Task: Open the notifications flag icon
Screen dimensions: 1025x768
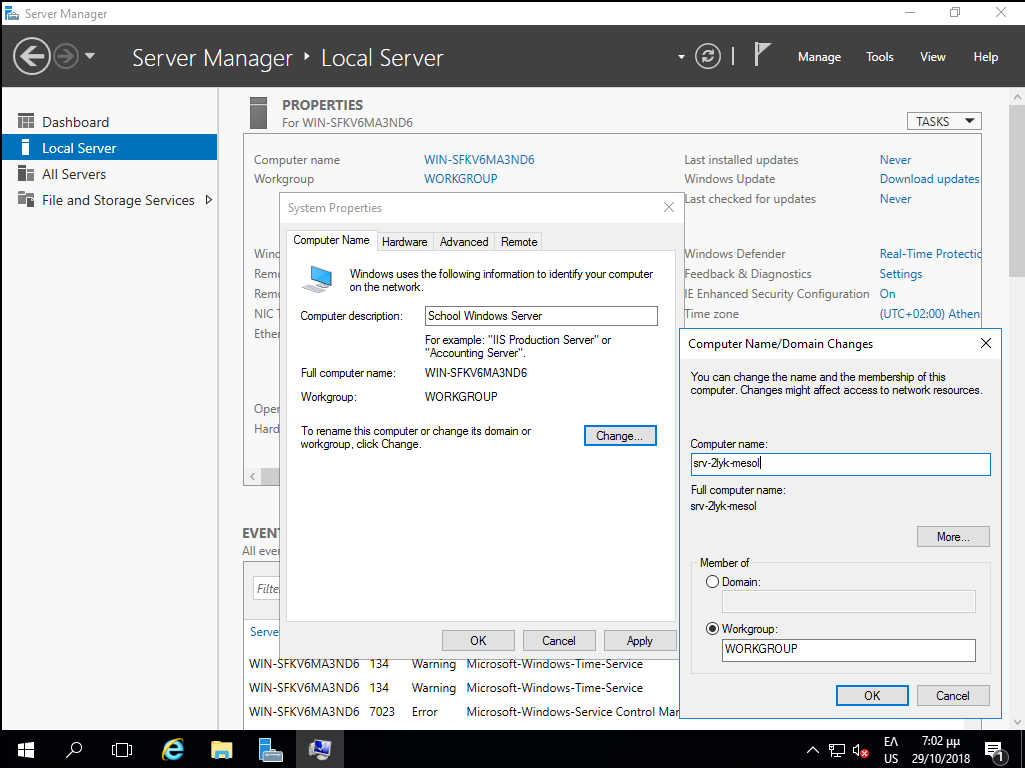Action: pyautogui.click(x=763, y=55)
